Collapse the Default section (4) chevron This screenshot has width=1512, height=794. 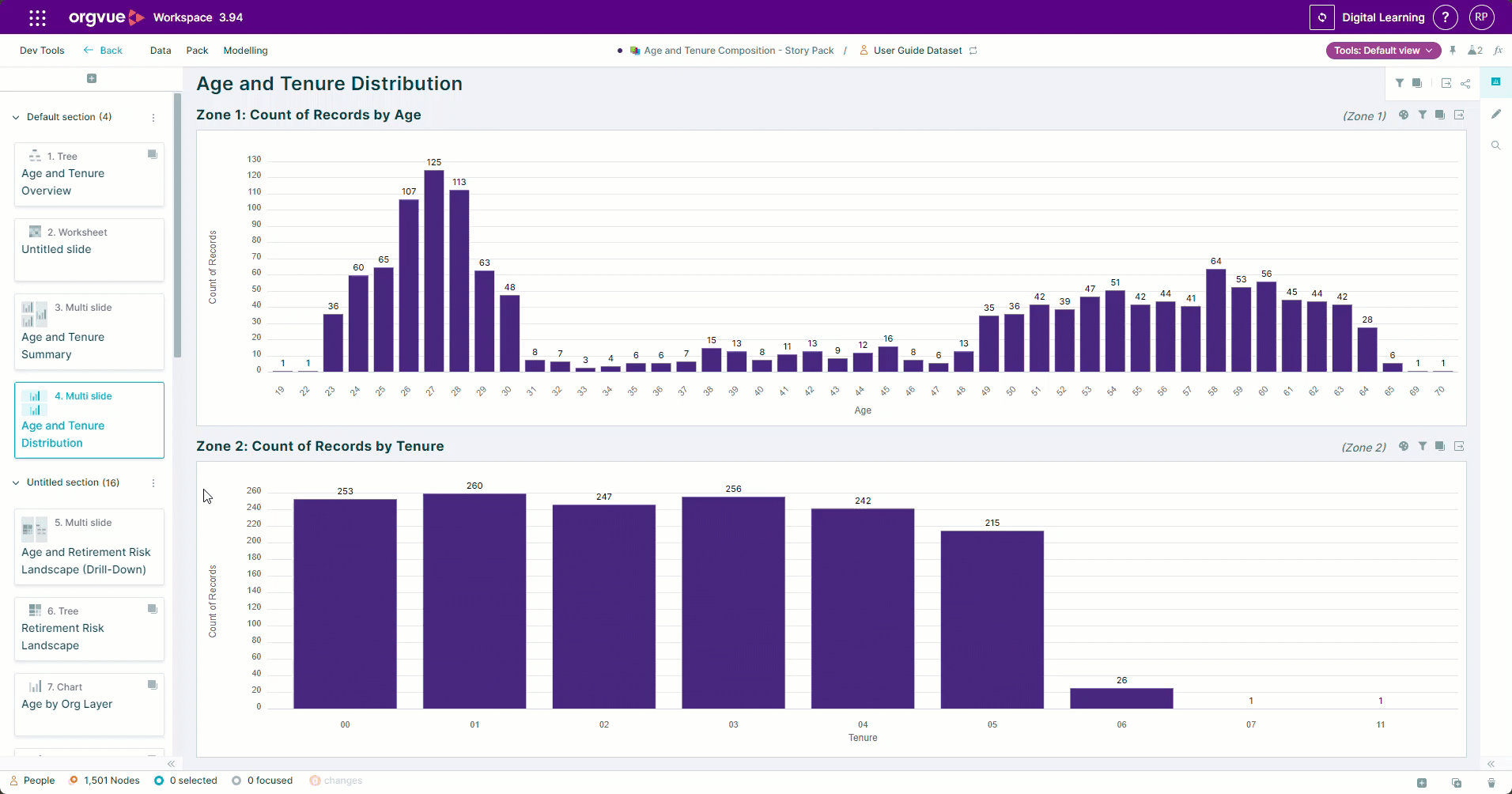point(16,117)
